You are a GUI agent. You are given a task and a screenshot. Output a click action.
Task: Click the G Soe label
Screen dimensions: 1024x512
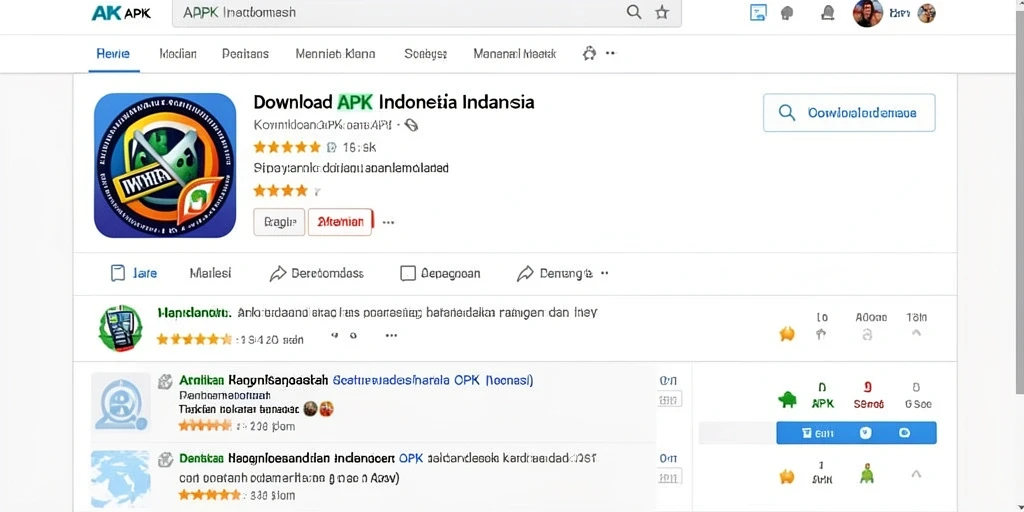[918, 404]
